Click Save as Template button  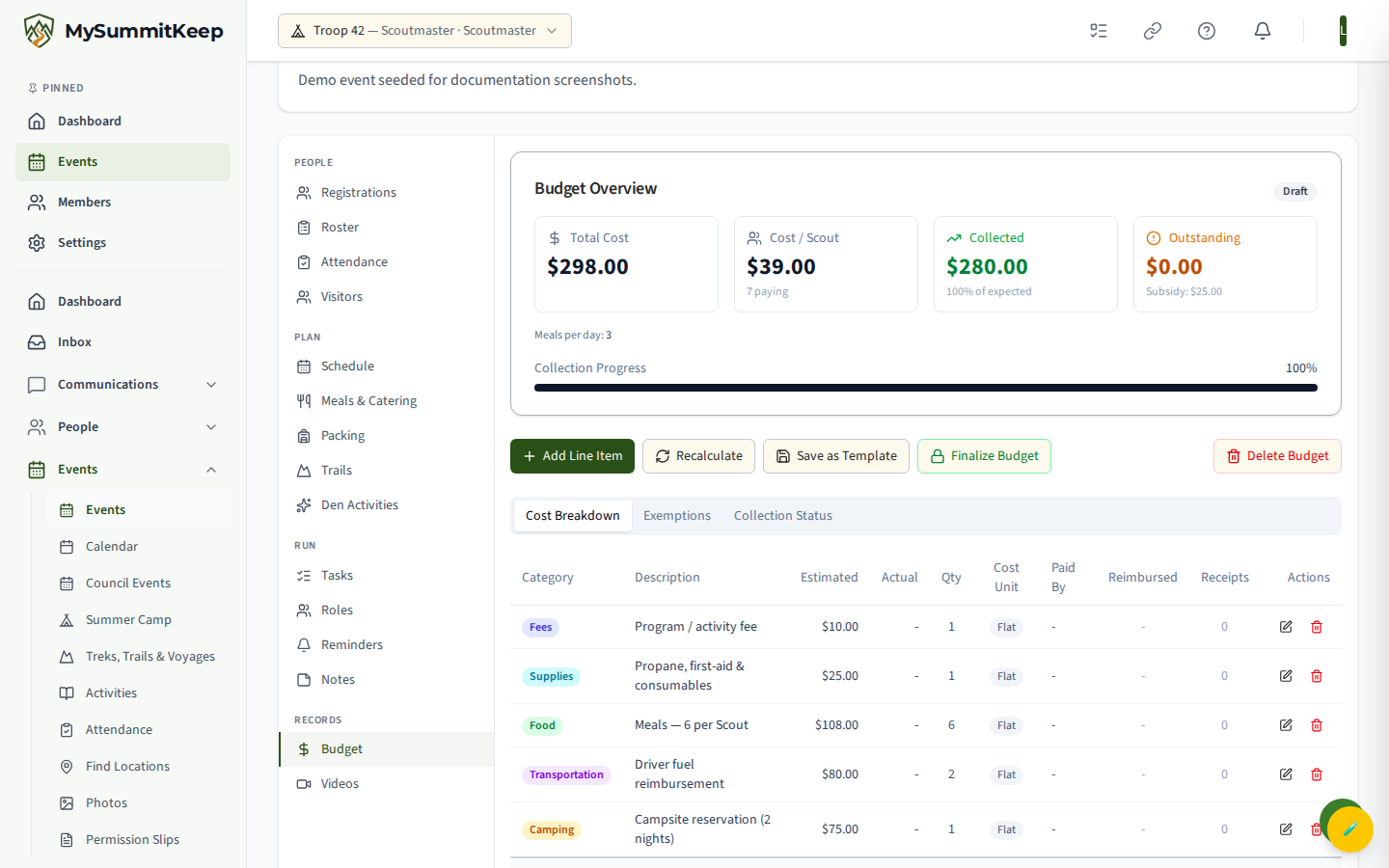pyautogui.click(x=836, y=456)
